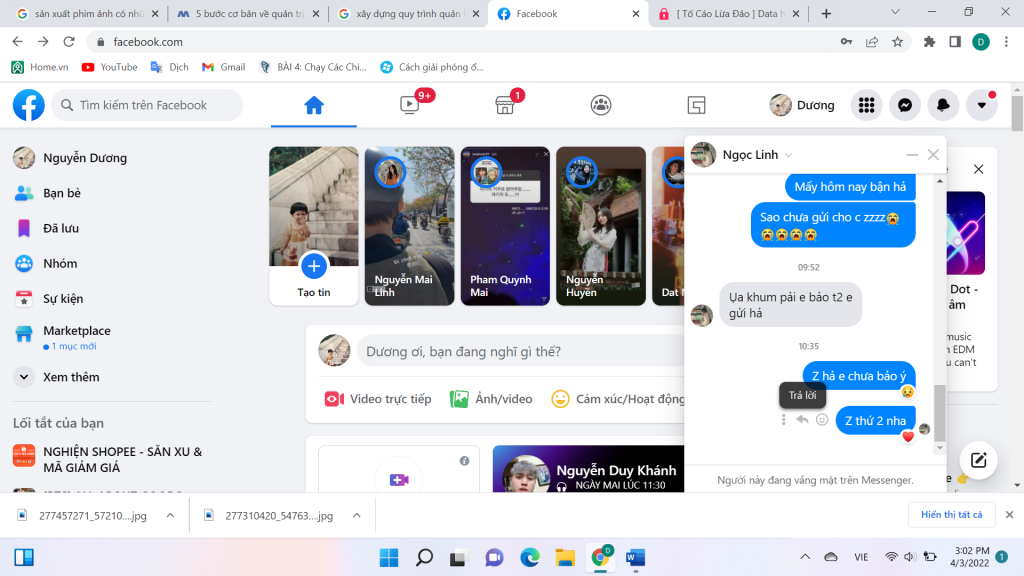Screen dimensions: 1024x576
Task: Open the Messenger icon in header
Action: [x=905, y=105]
